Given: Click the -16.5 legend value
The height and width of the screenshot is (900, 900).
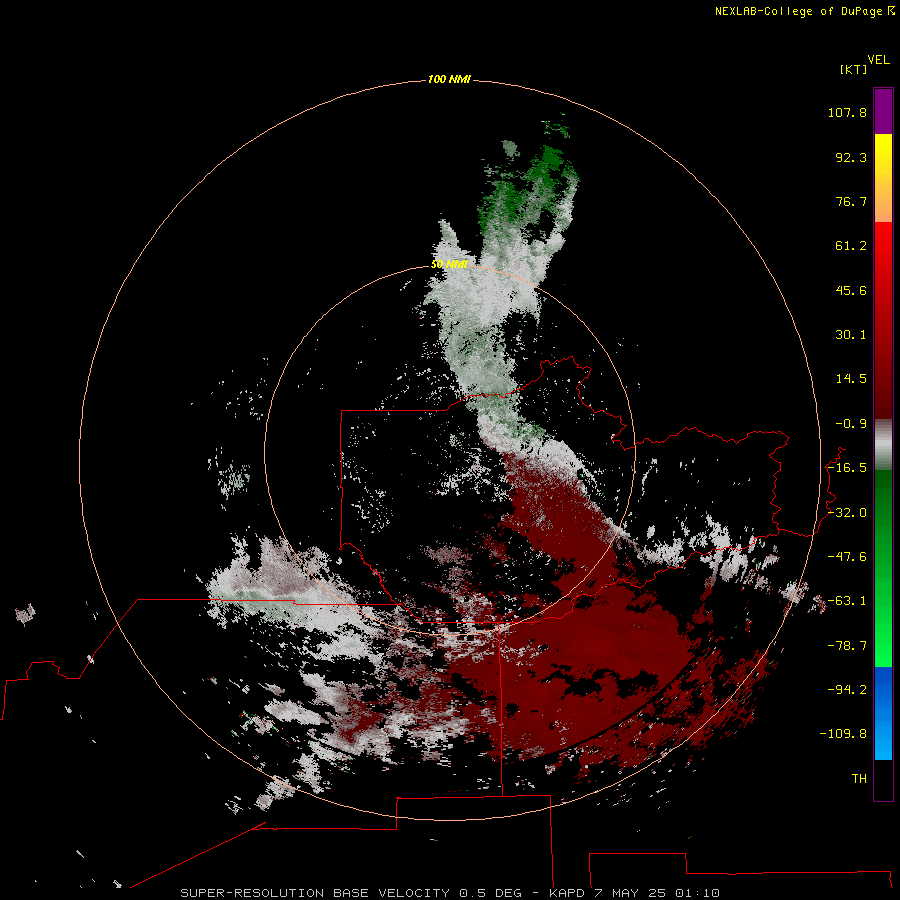Looking at the screenshot, I should 847,468.
